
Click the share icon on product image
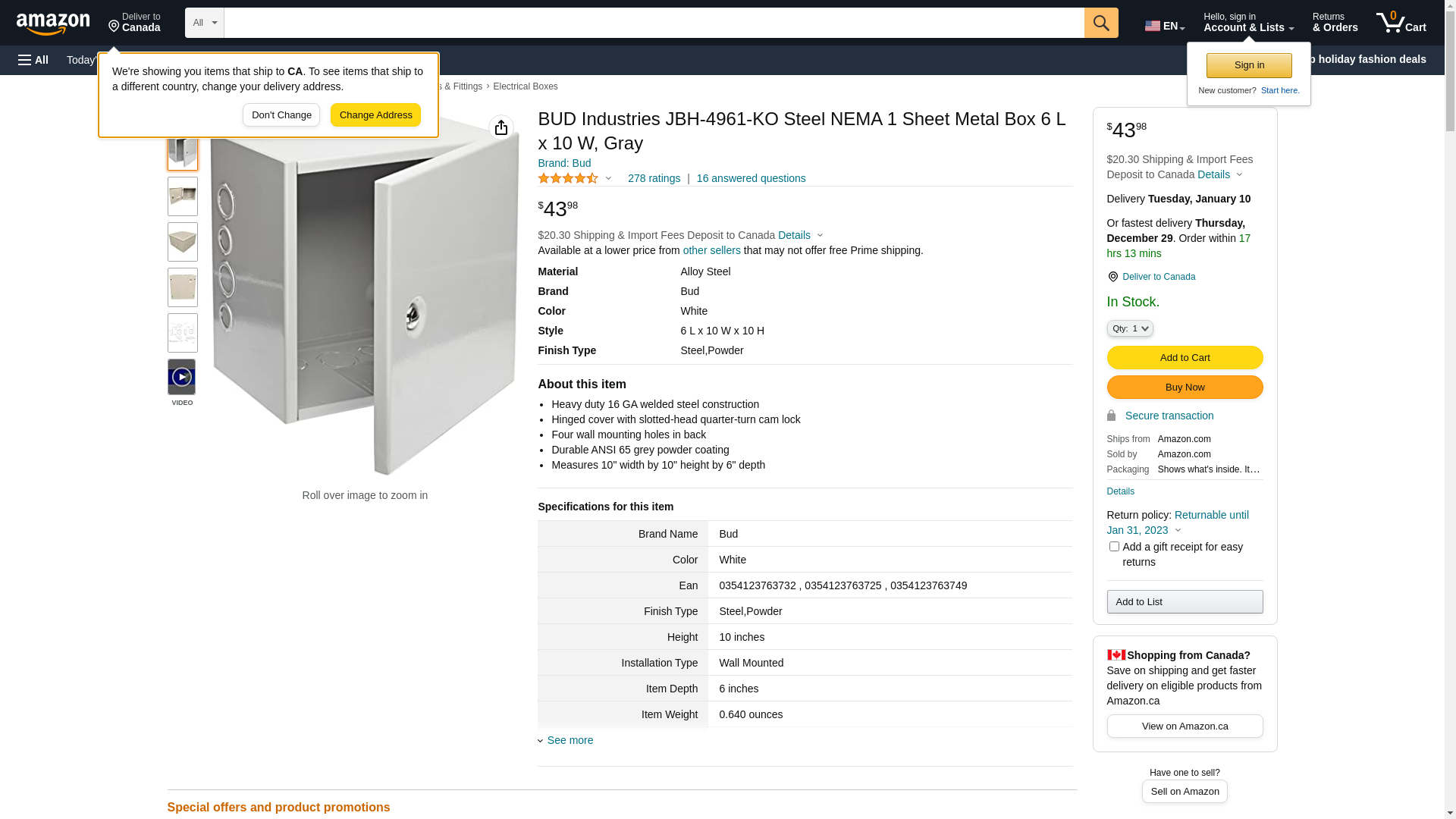[501, 127]
